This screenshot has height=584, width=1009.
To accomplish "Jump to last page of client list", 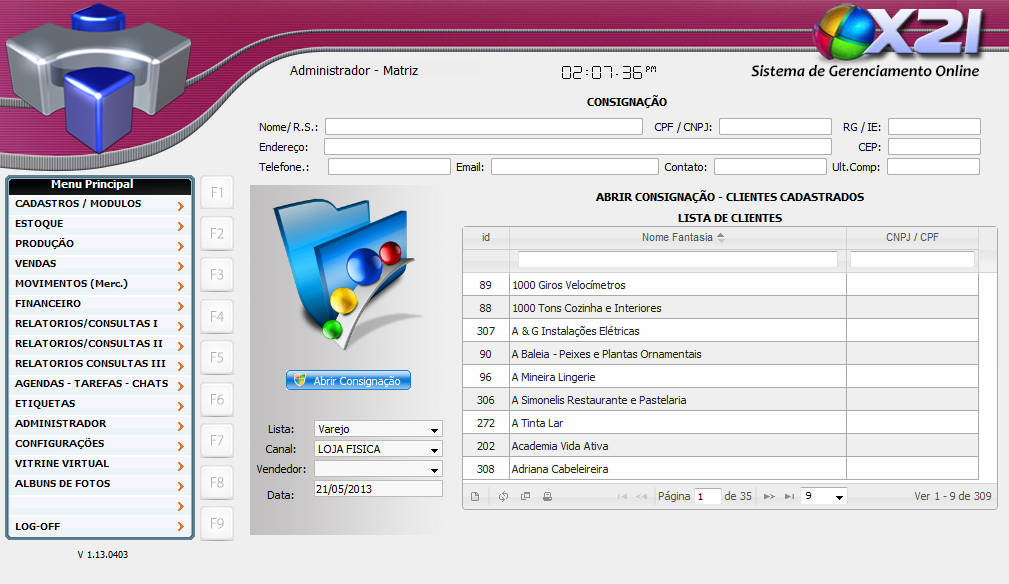I will 789,496.
